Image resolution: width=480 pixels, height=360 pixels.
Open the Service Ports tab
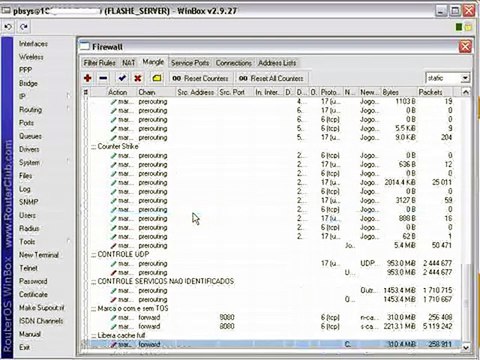pyautogui.click(x=190, y=63)
